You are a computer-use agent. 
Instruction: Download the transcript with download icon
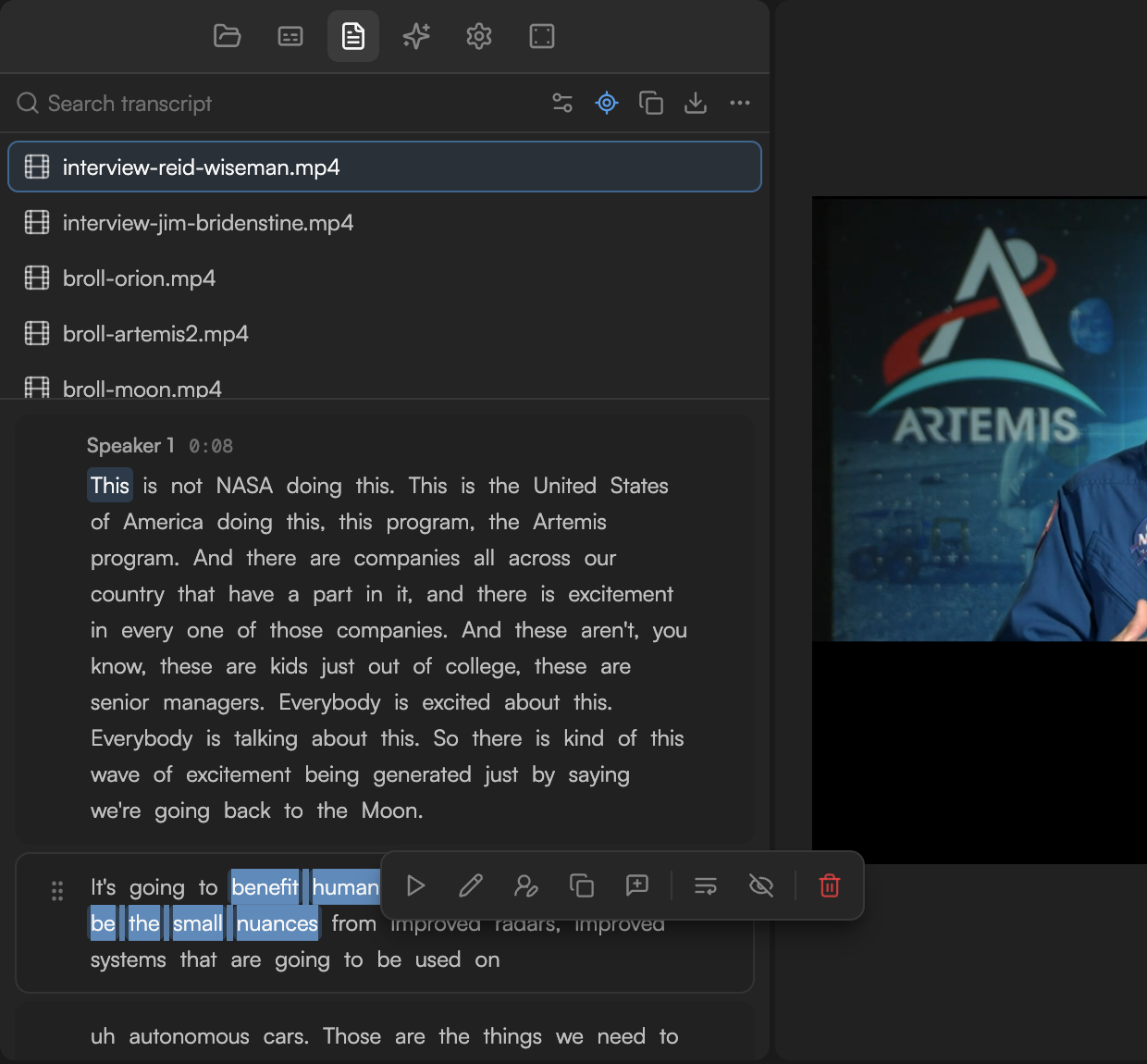click(x=696, y=103)
